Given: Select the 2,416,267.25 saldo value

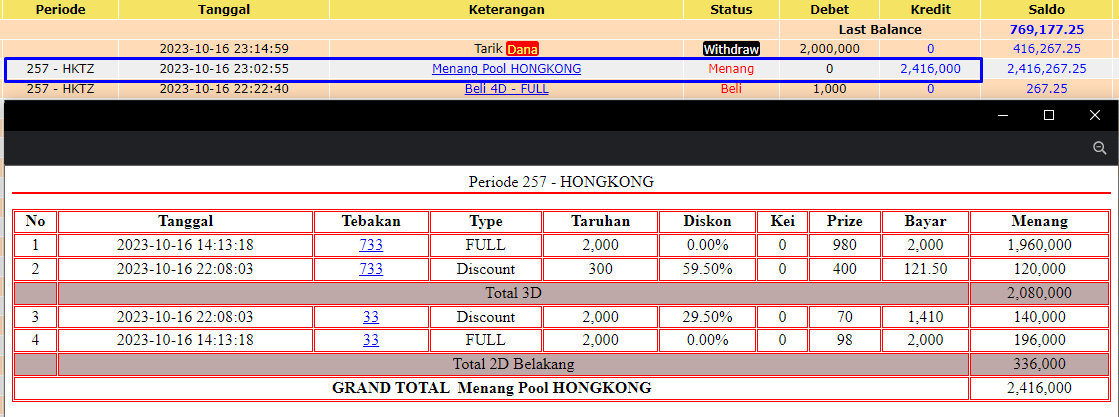Looking at the screenshot, I should (1047, 69).
